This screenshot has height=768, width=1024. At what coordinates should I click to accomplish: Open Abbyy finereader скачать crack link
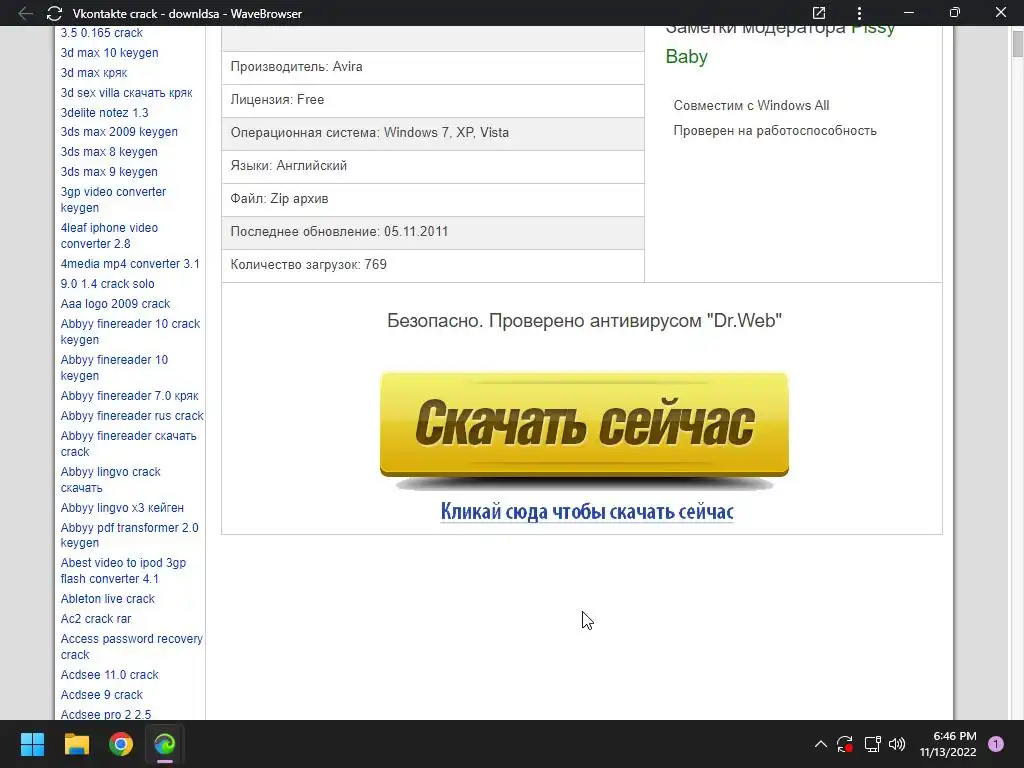pyautogui.click(x=128, y=444)
